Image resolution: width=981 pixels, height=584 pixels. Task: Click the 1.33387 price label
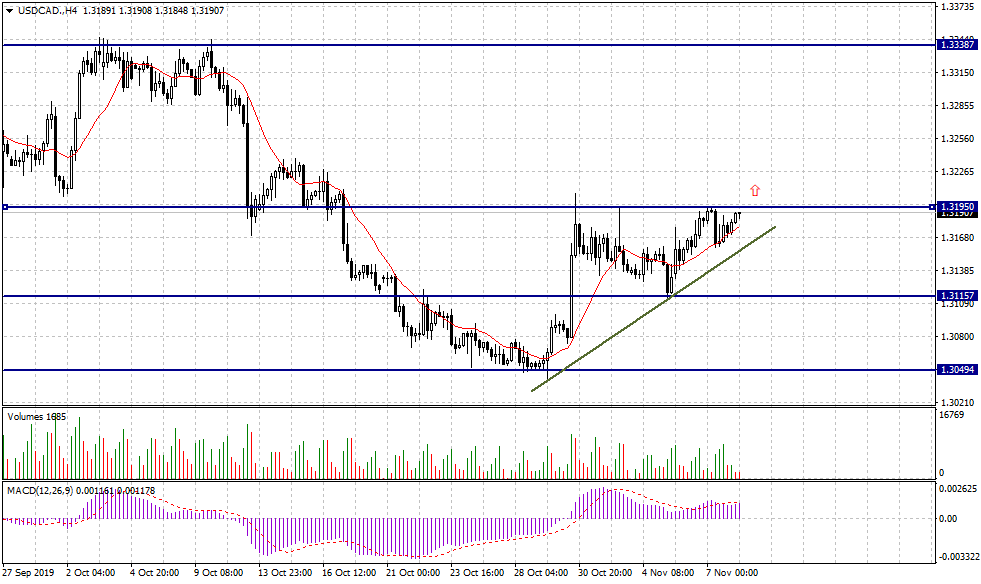(959, 45)
